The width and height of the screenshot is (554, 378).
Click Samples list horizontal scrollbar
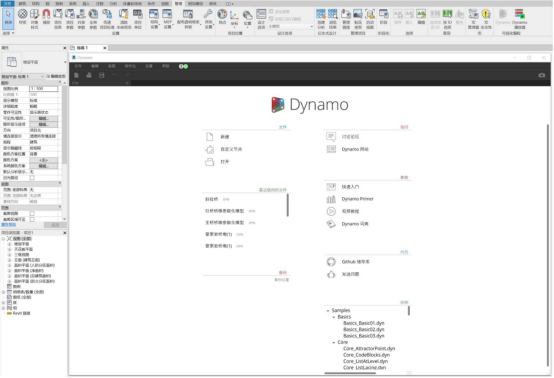tap(350, 373)
